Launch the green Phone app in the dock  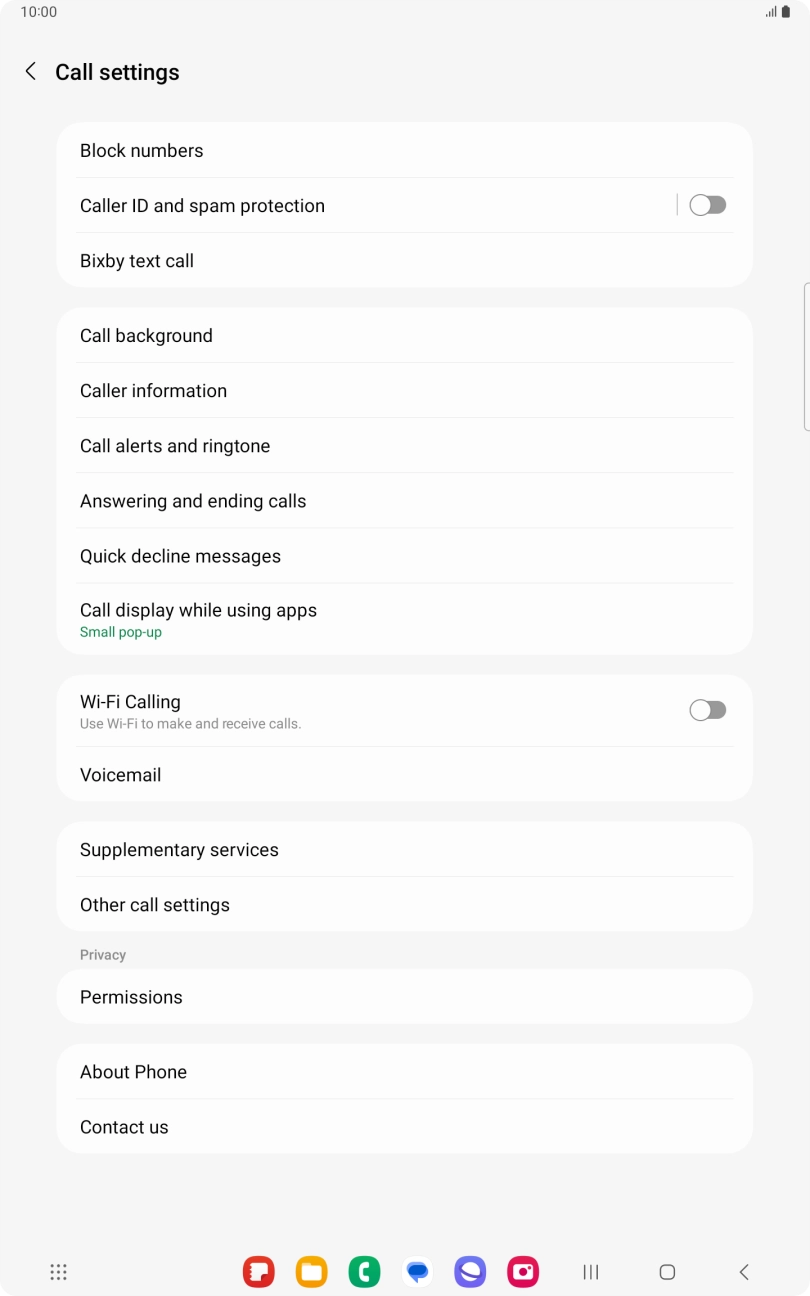click(365, 1272)
